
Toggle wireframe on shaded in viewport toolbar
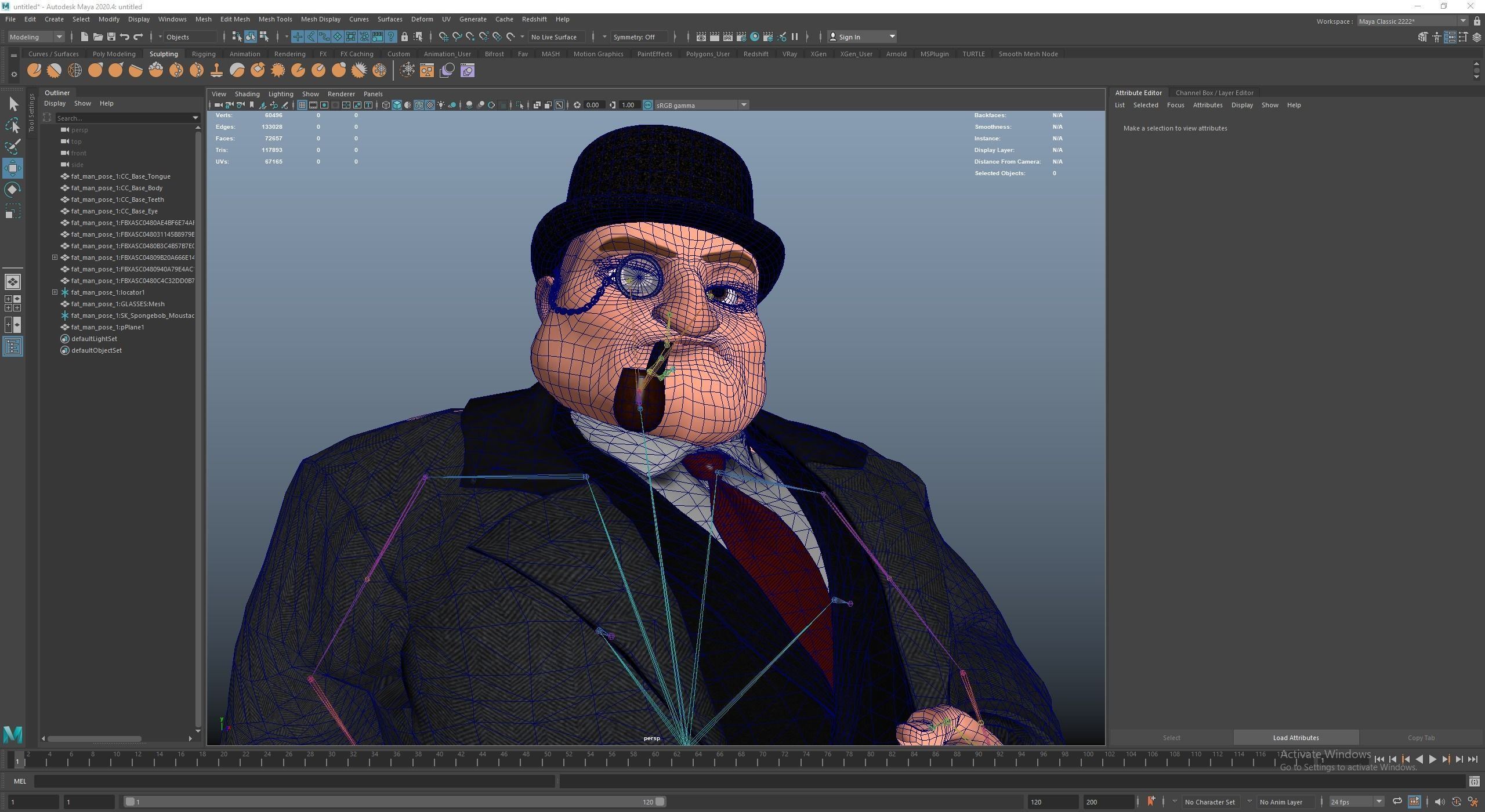(419, 105)
